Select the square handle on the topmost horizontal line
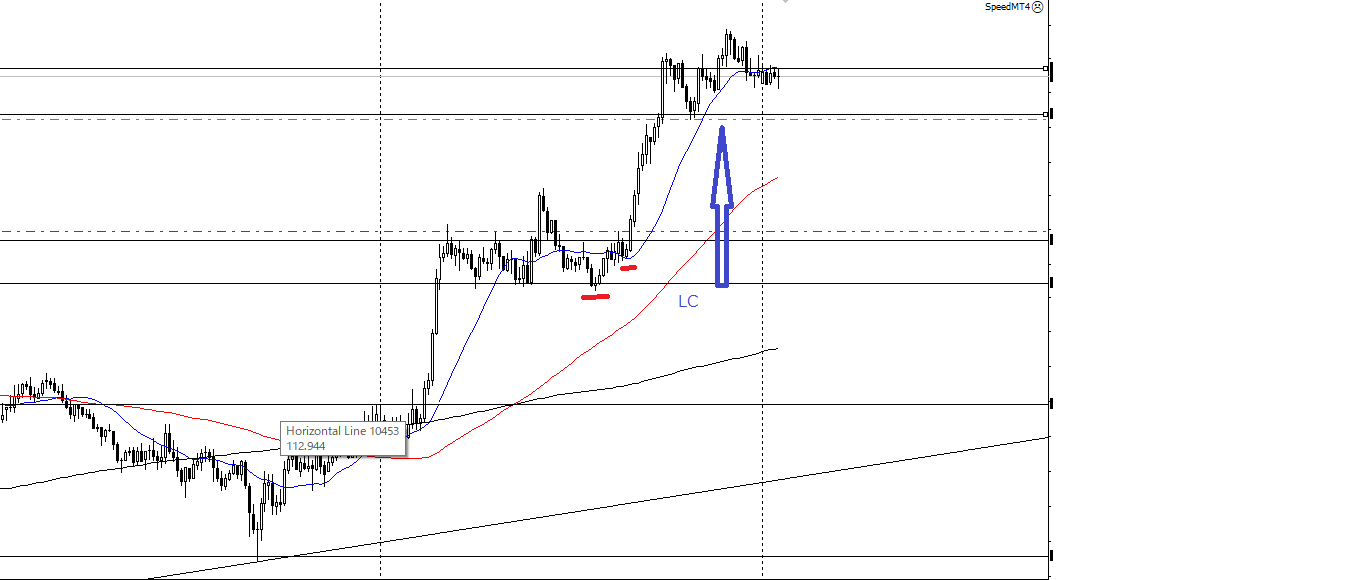This screenshot has height=580, width=1360. coord(1045,69)
